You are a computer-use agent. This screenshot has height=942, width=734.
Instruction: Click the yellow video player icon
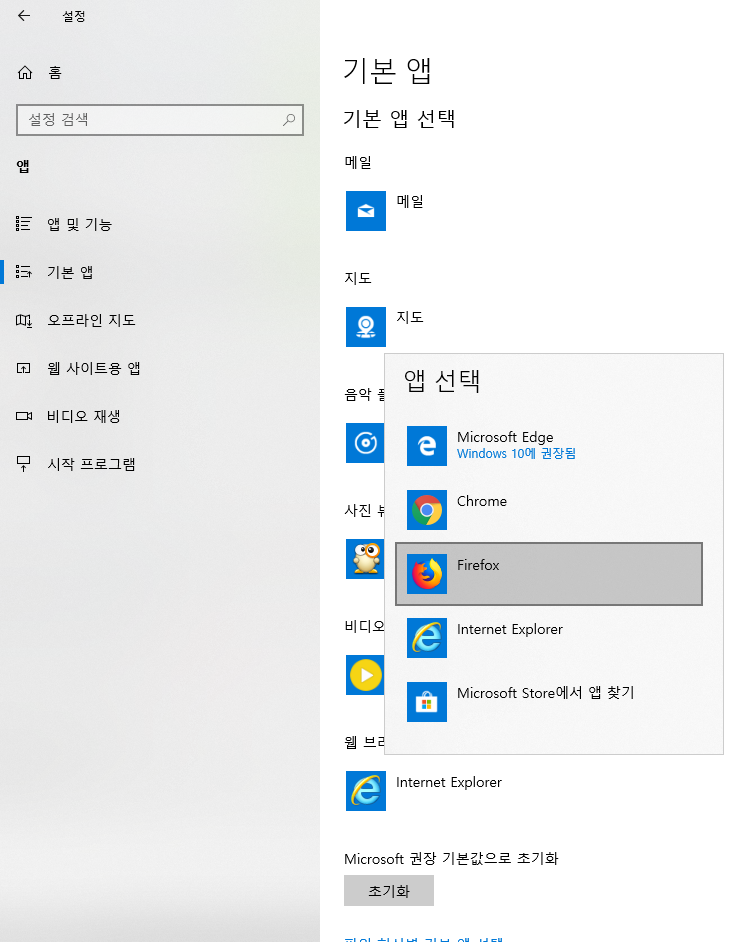pos(365,675)
